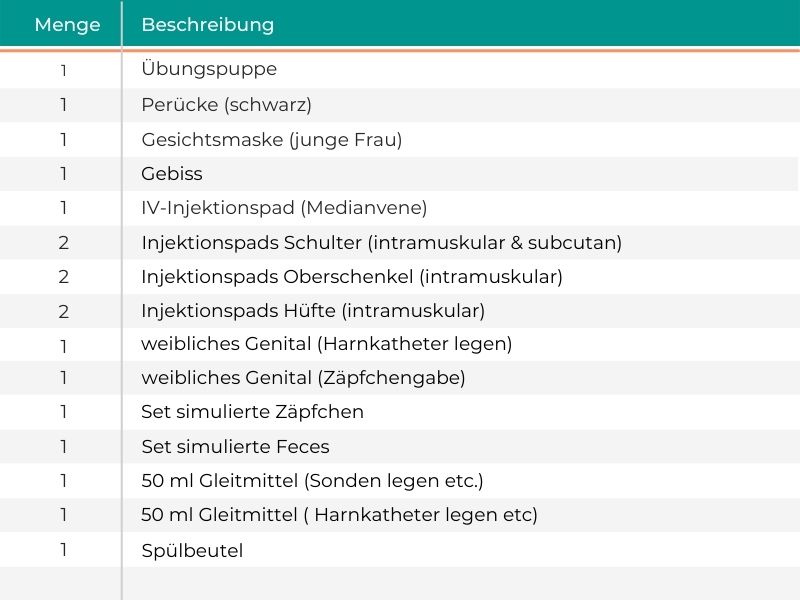The height and width of the screenshot is (600, 800).
Task: Click weibliches Genital (Harnkatheter legen) text
Action: (x=327, y=344)
